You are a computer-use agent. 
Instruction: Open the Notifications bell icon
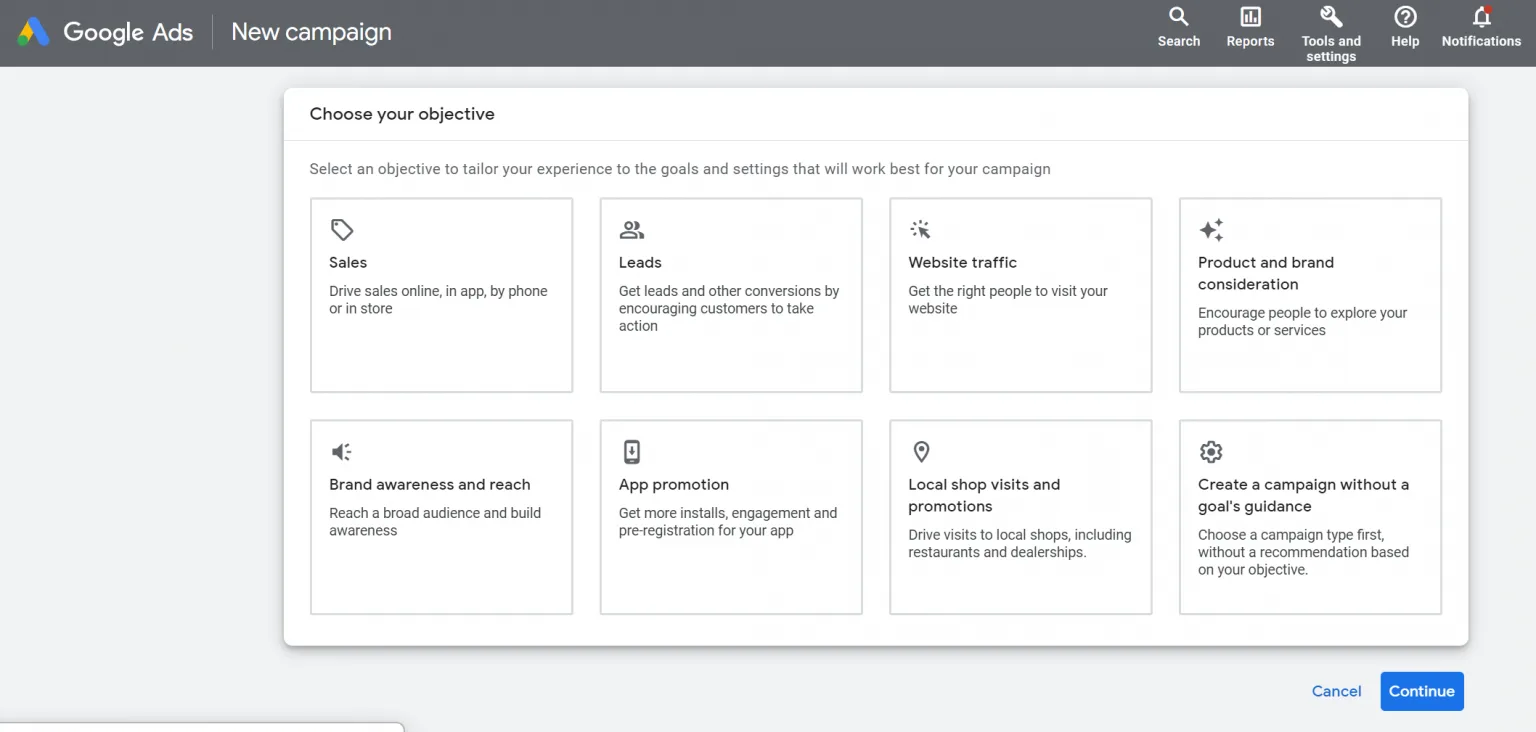tap(1481, 17)
